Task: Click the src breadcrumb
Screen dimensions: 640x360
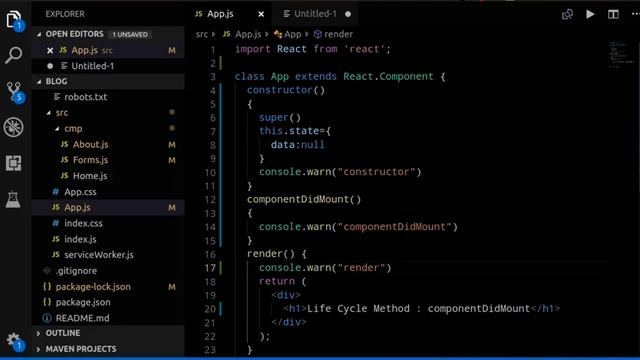Action: (202, 34)
